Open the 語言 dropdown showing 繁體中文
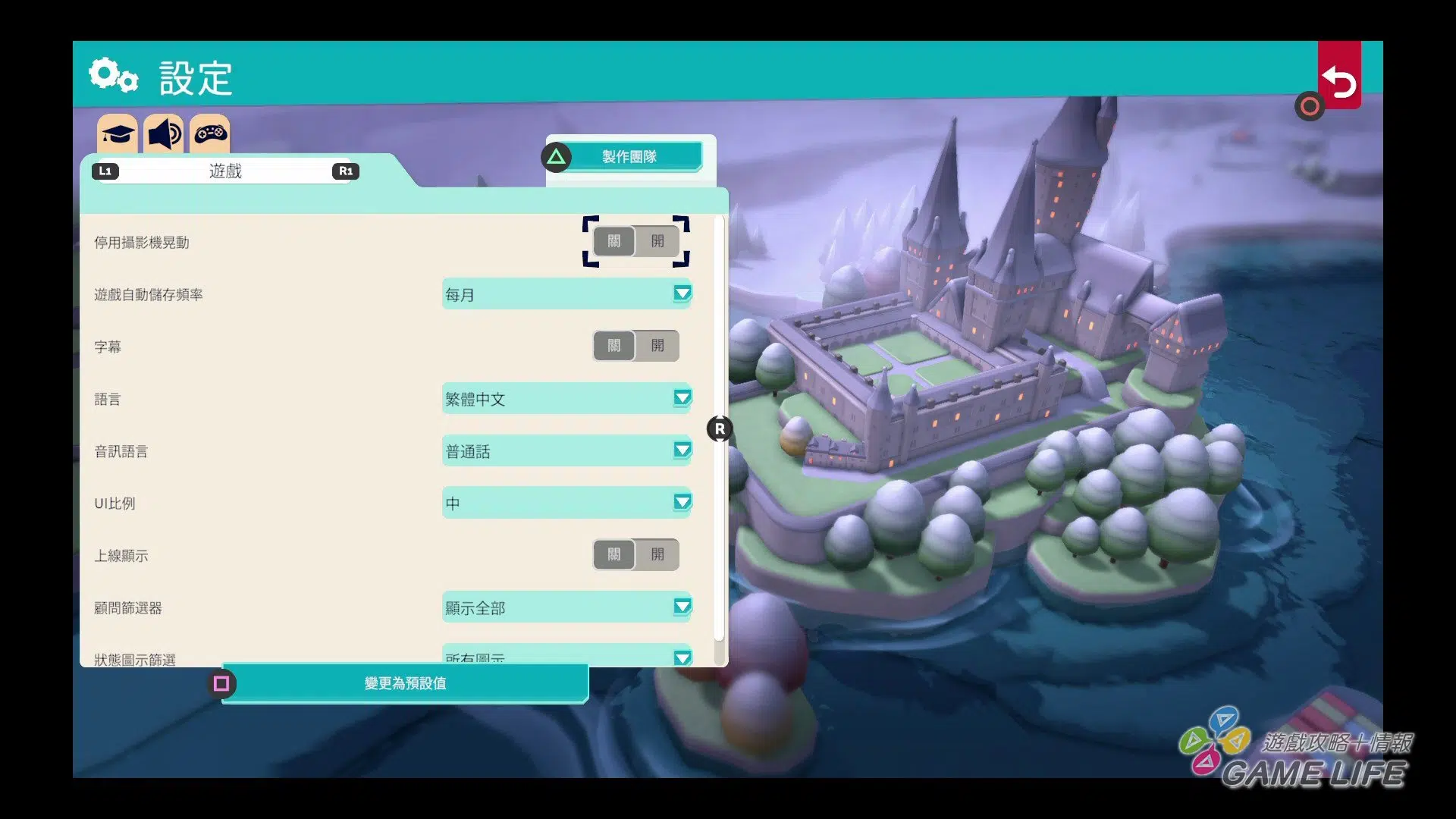1456x819 pixels. [x=566, y=398]
